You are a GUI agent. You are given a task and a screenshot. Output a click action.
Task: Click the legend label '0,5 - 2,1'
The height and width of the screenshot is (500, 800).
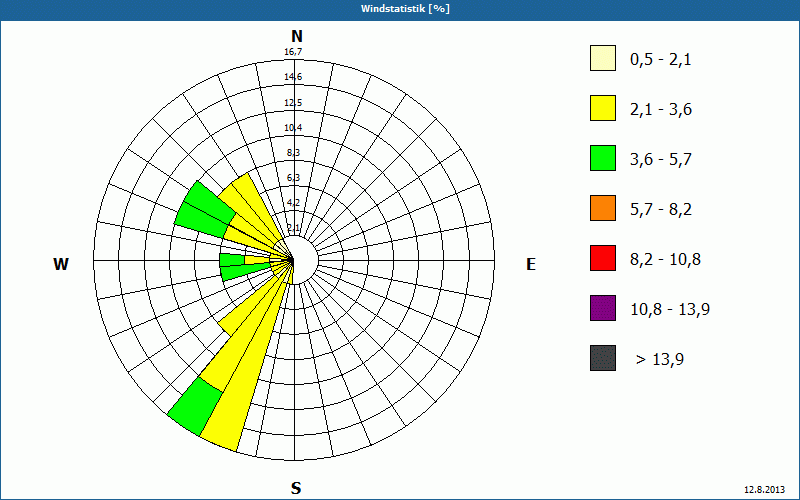(661, 60)
